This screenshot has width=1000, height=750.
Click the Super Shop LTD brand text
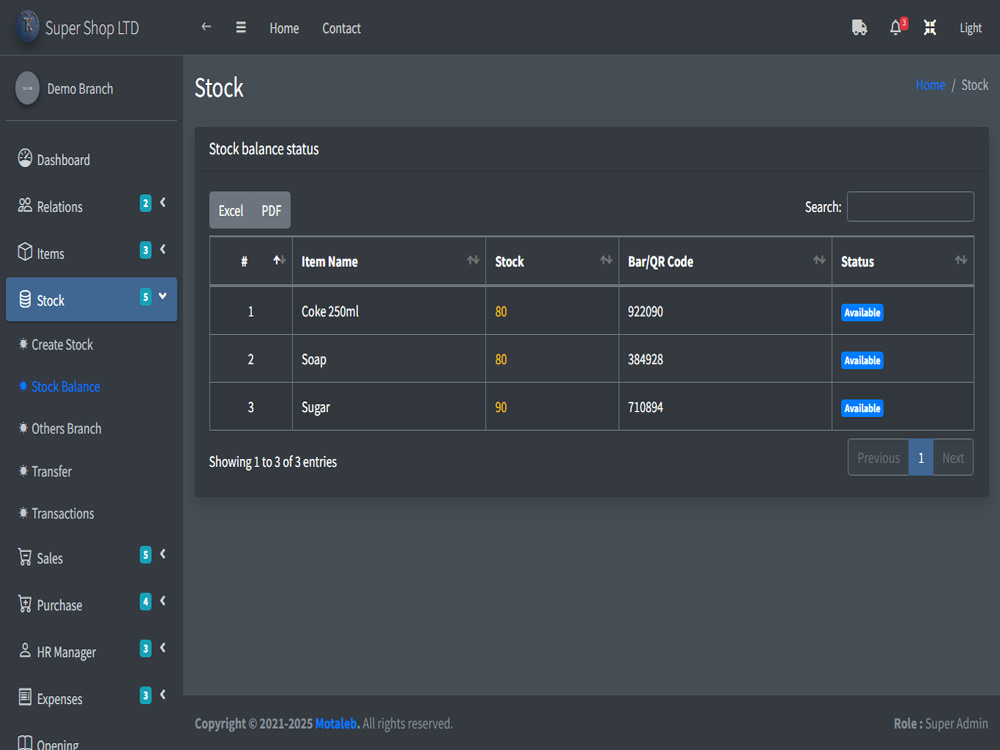tap(92, 28)
